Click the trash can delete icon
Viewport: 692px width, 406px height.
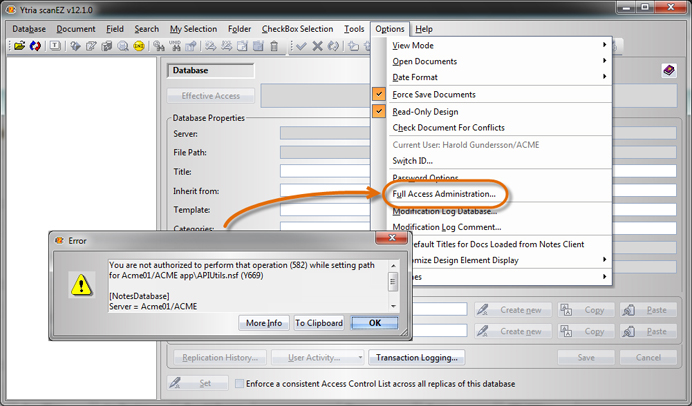[x=274, y=46]
